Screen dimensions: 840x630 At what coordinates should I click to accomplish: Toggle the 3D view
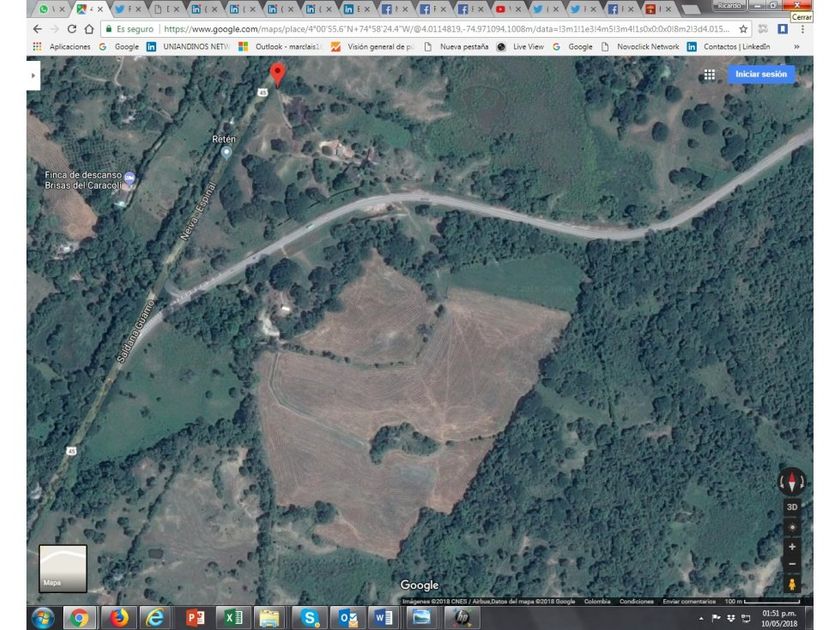pyautogui.click(x=792, y=507)
